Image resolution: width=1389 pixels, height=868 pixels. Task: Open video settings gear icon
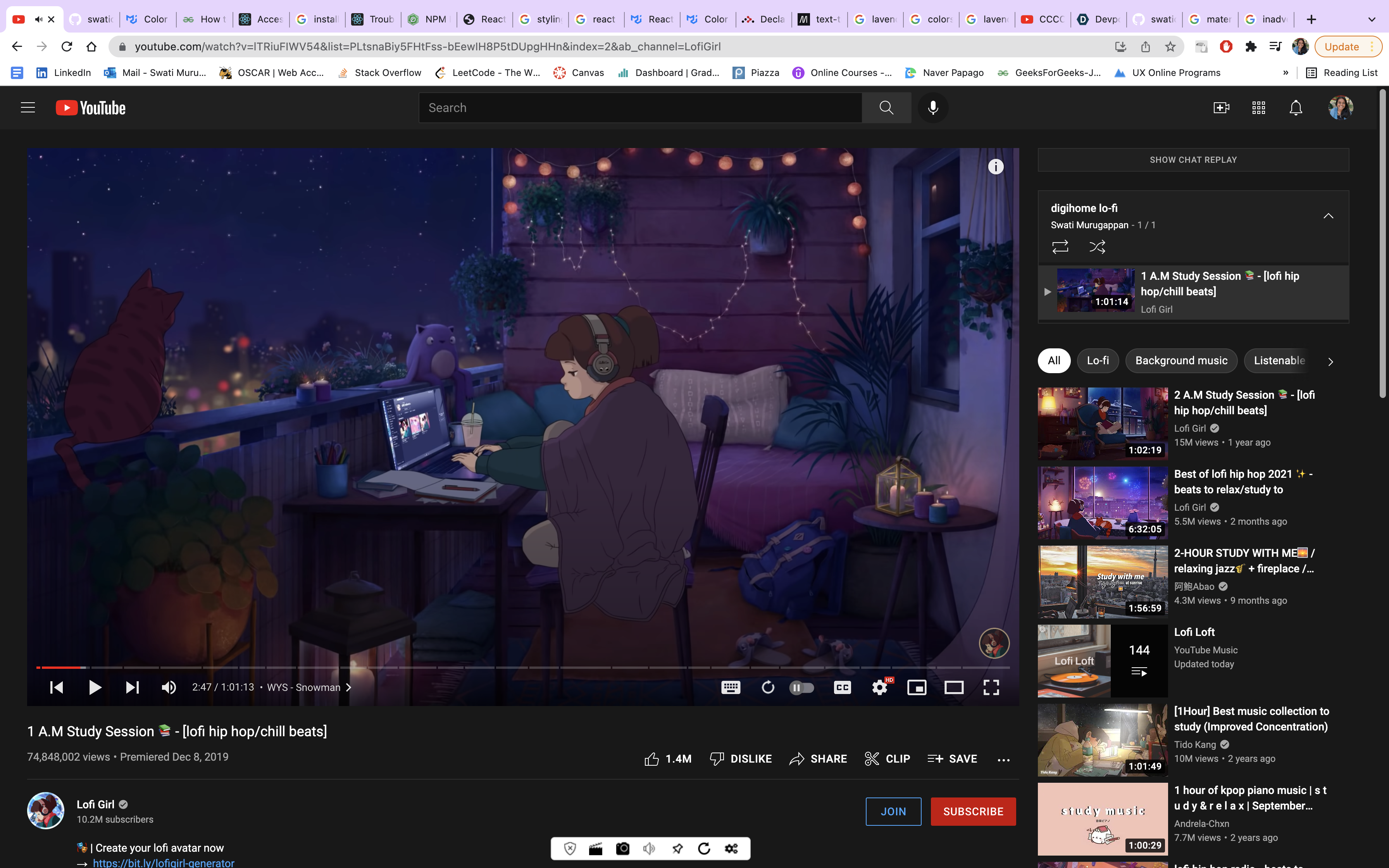tap(879, 687)
